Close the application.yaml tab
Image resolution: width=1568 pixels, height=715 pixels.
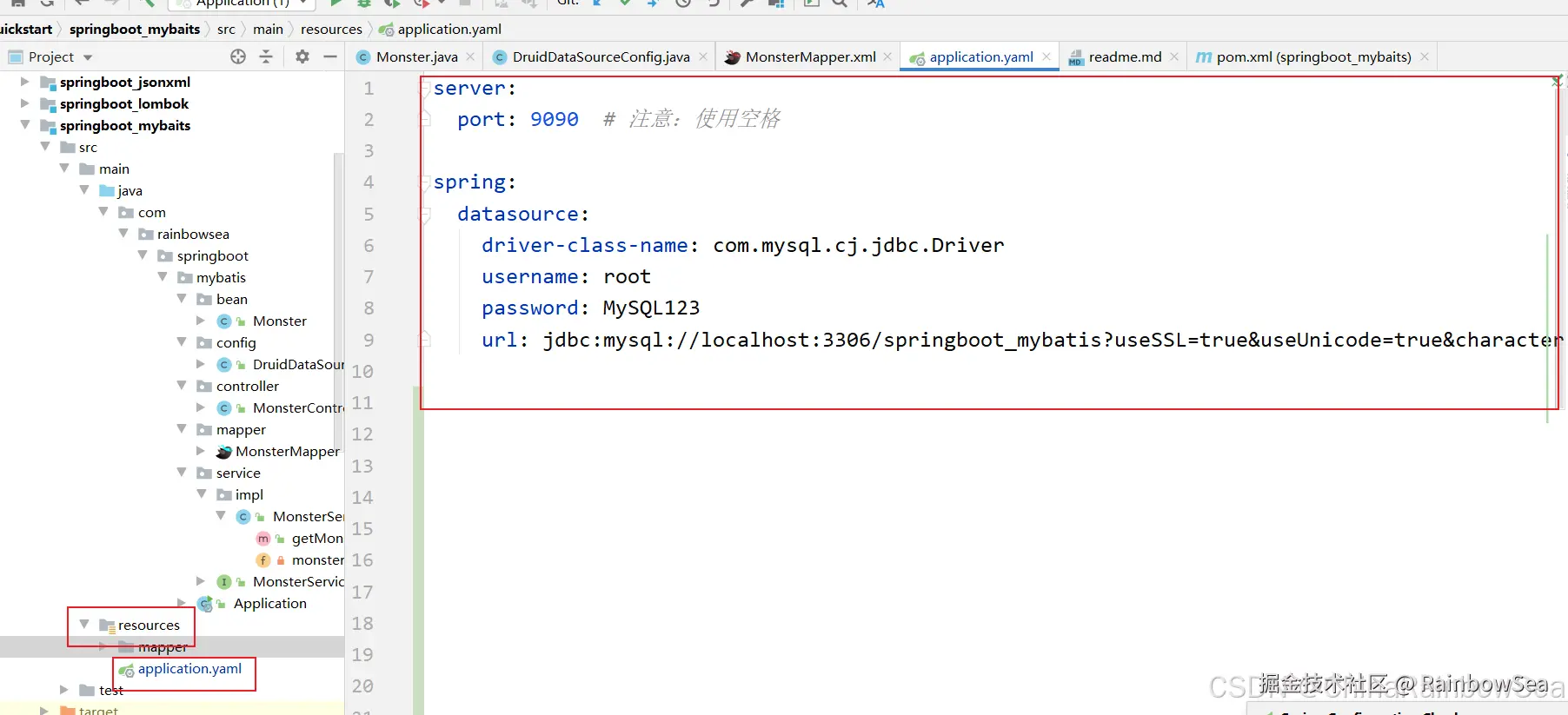[x=1046, y=56]
